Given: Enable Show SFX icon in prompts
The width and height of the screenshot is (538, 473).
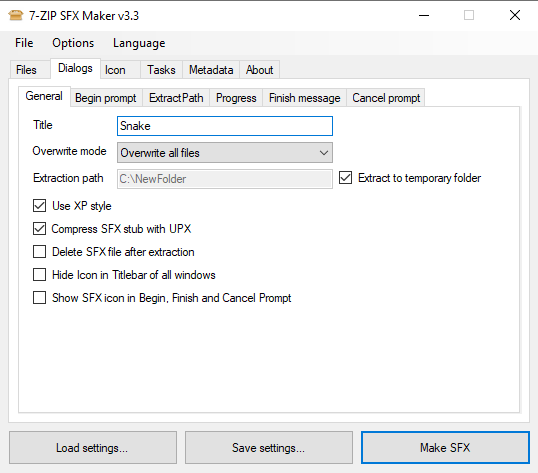Looking at the screenshot, I should tap(39, 298).
